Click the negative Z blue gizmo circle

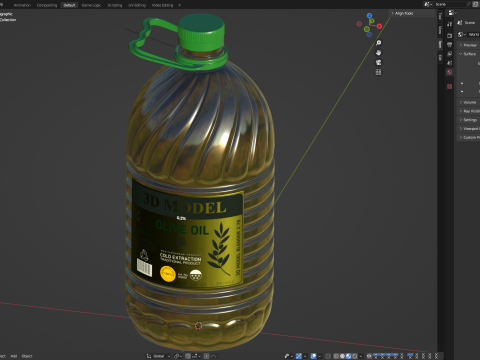tap(369, 34)
